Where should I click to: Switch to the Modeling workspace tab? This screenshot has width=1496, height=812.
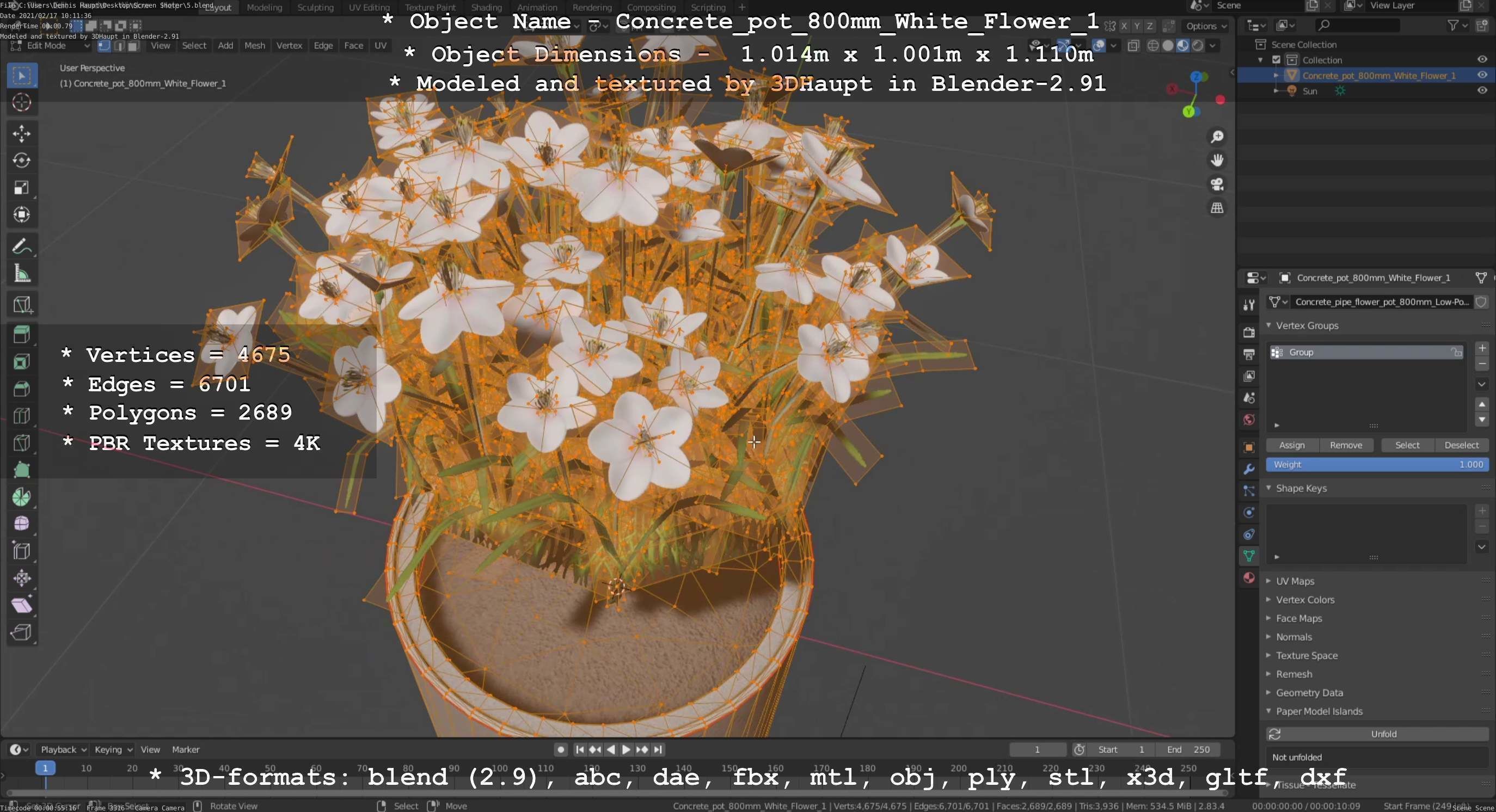pos(264,8)
